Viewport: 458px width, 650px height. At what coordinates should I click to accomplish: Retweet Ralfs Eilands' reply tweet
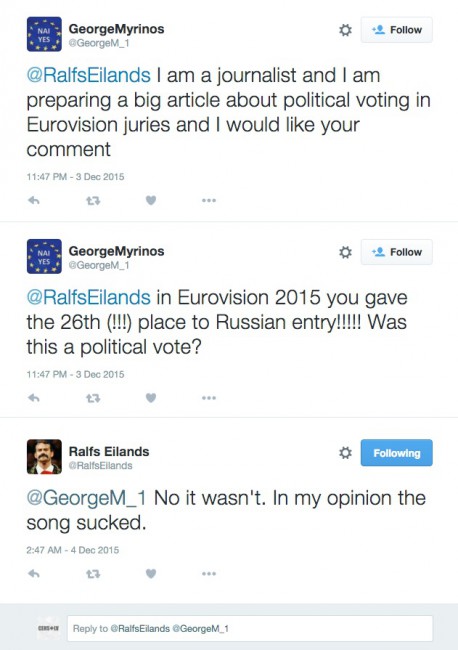coord(93,574)
